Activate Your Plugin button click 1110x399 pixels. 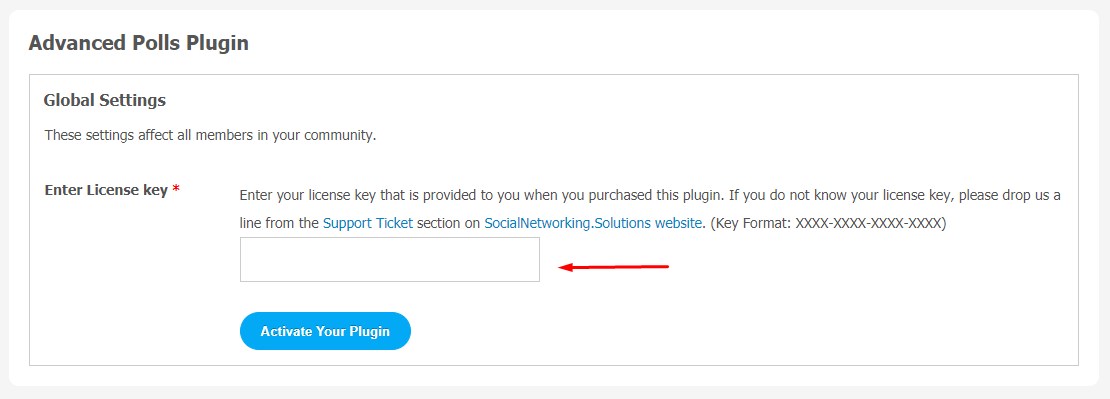click(326, 331)
